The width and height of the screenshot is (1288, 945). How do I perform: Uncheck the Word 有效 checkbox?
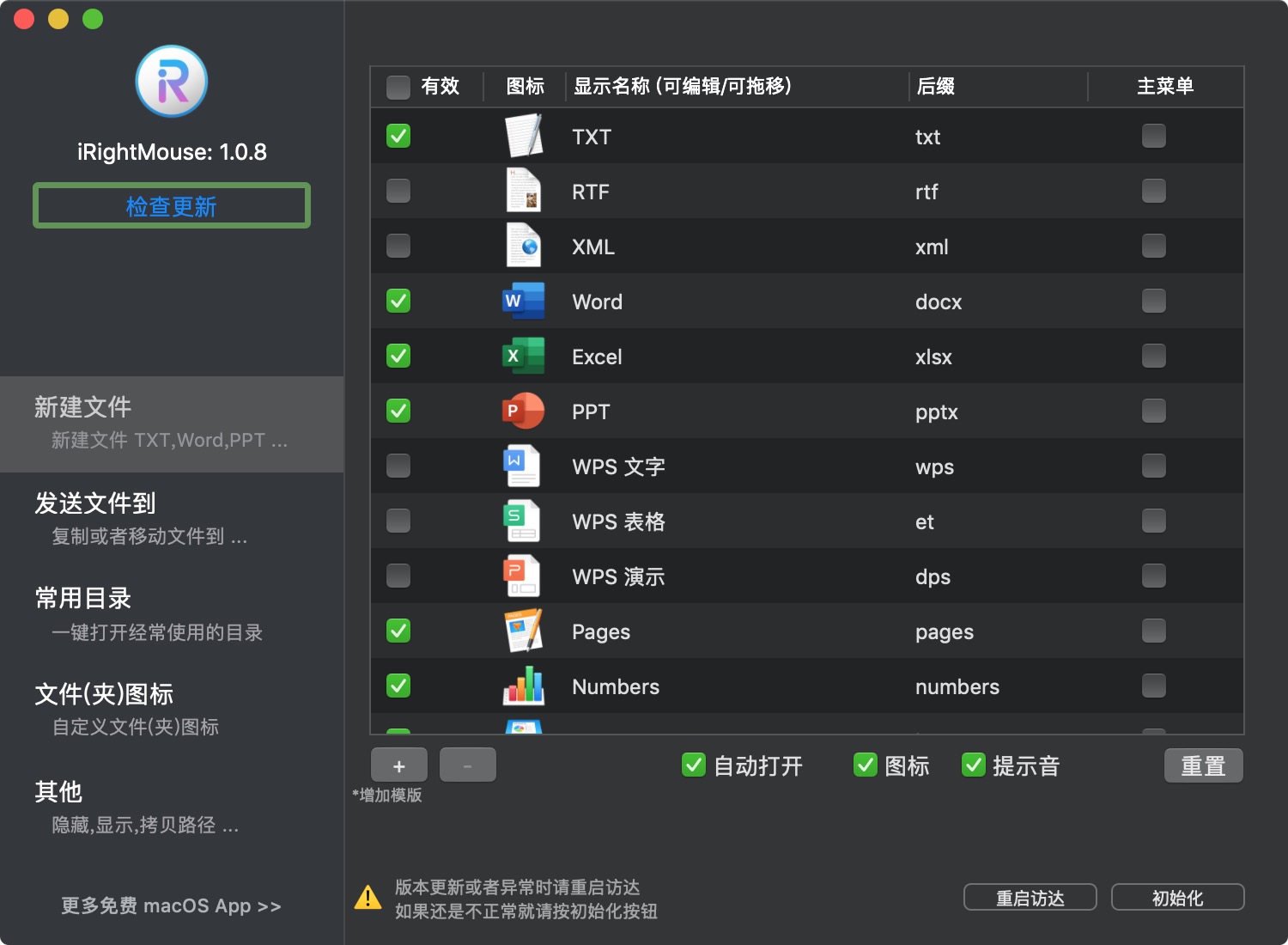coord(398,301)
